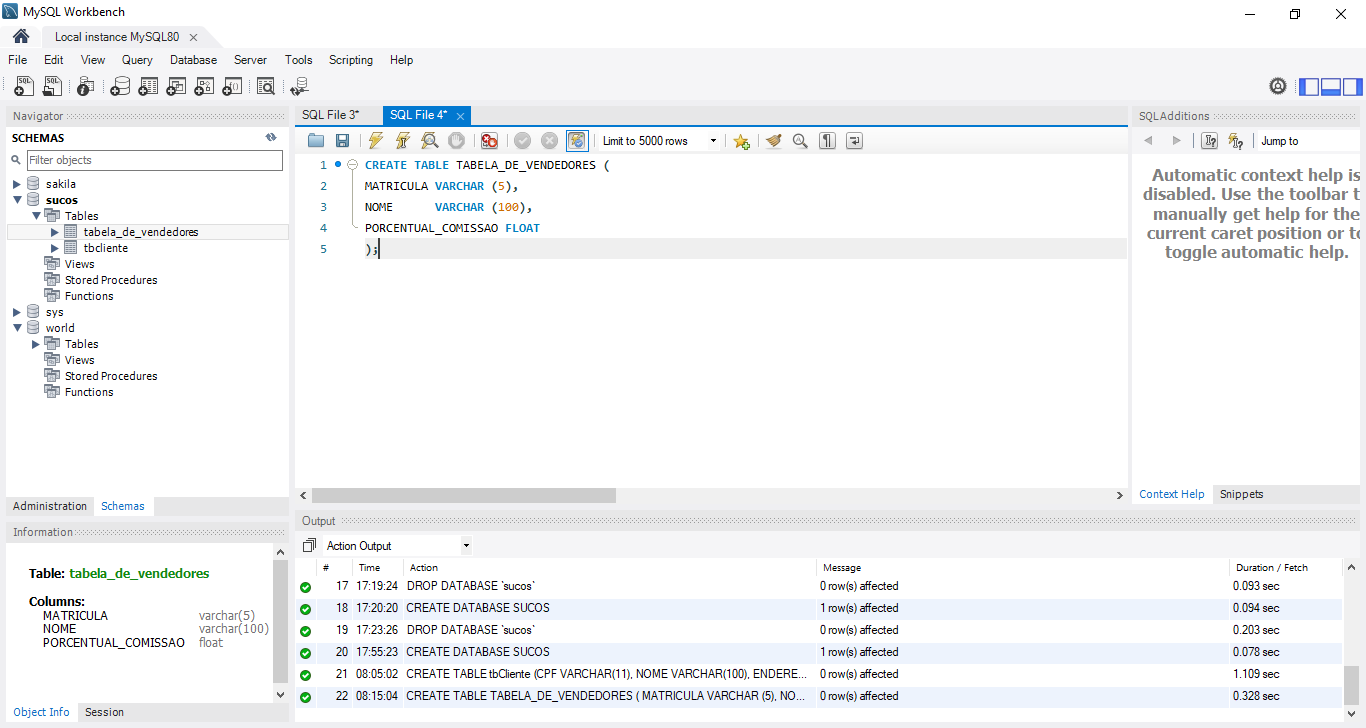Create a new function icon
Screen dimensions: 1366x728
232,87
